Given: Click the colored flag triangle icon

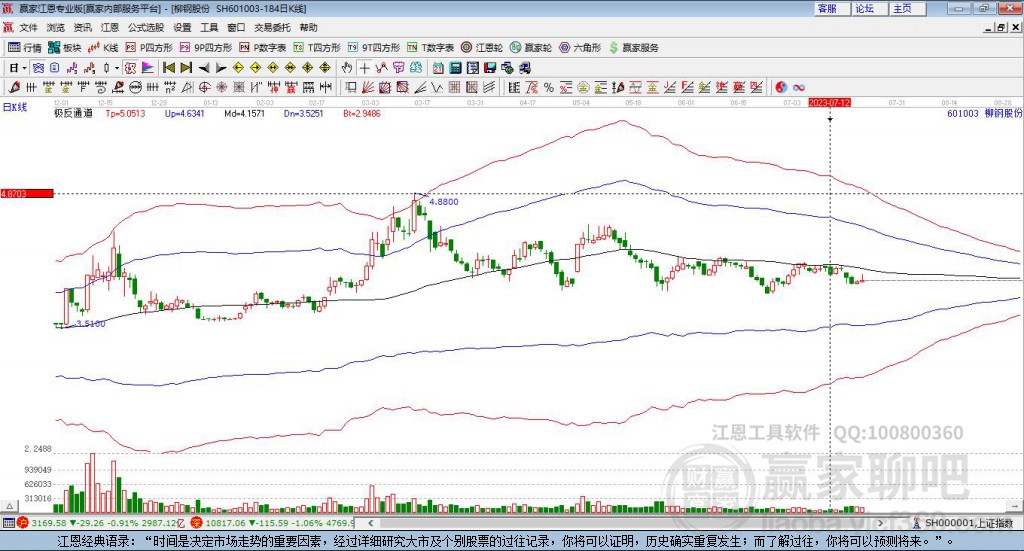Looking at the screenshot, I should click(148, 68).
